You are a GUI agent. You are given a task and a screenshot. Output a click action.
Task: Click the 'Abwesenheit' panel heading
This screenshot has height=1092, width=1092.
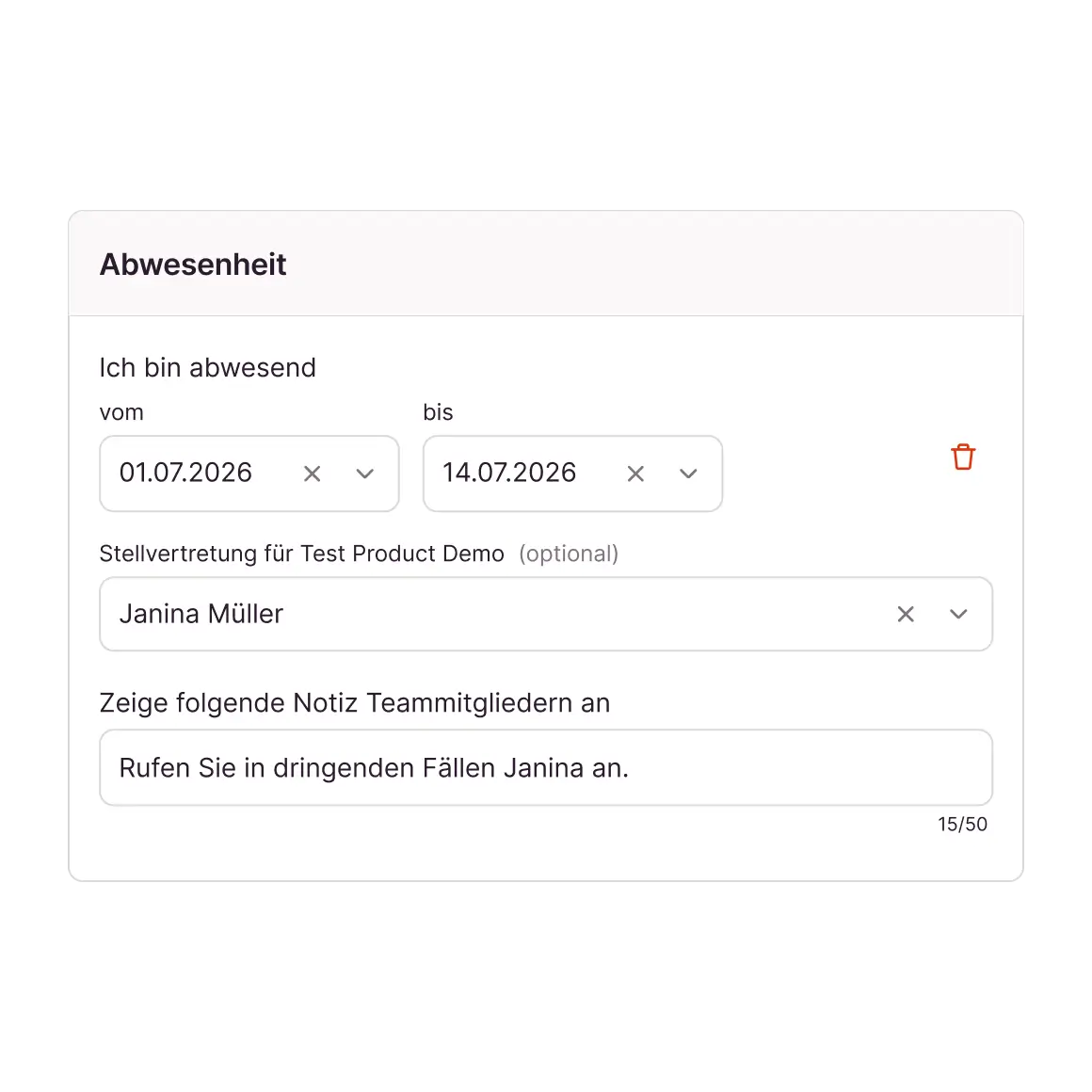click(x=193, y=265)
